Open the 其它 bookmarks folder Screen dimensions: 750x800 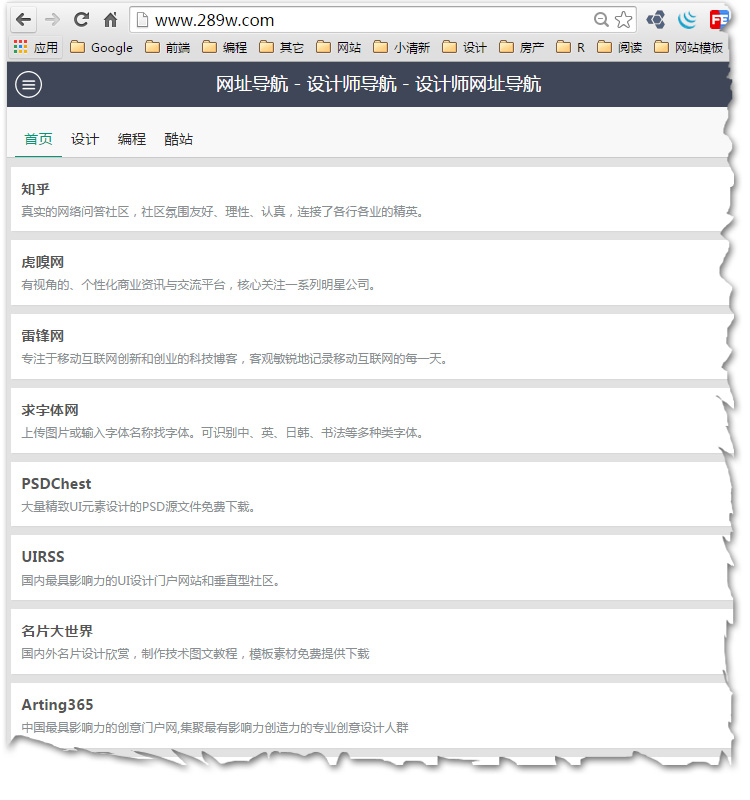(282, 47)
